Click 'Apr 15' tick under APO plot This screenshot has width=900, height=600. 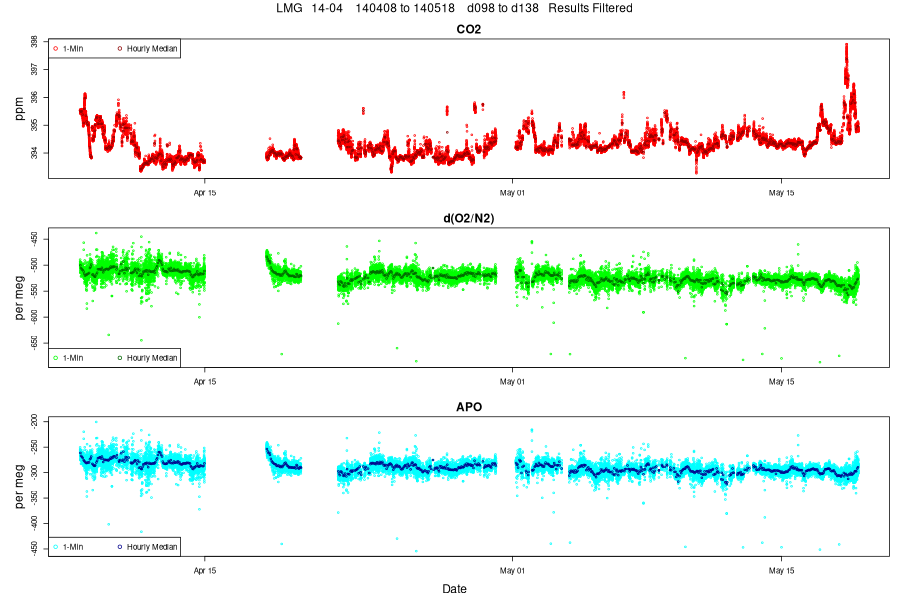(205, 571)
